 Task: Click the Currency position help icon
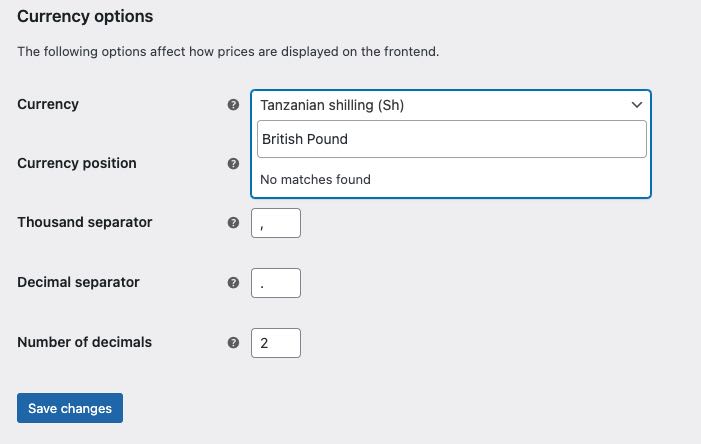point(233,163)
